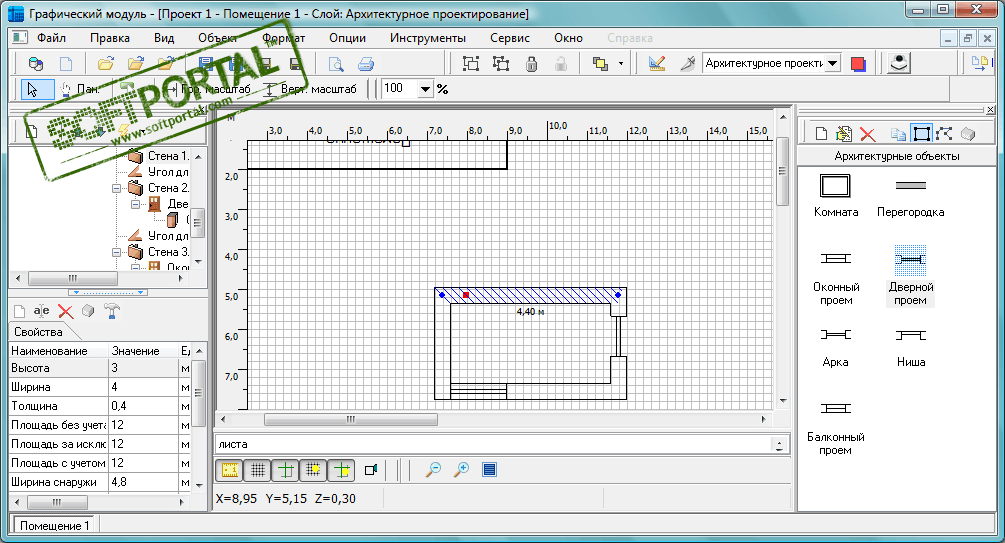
Task: Click the first open folder icon
Action: 106,63
